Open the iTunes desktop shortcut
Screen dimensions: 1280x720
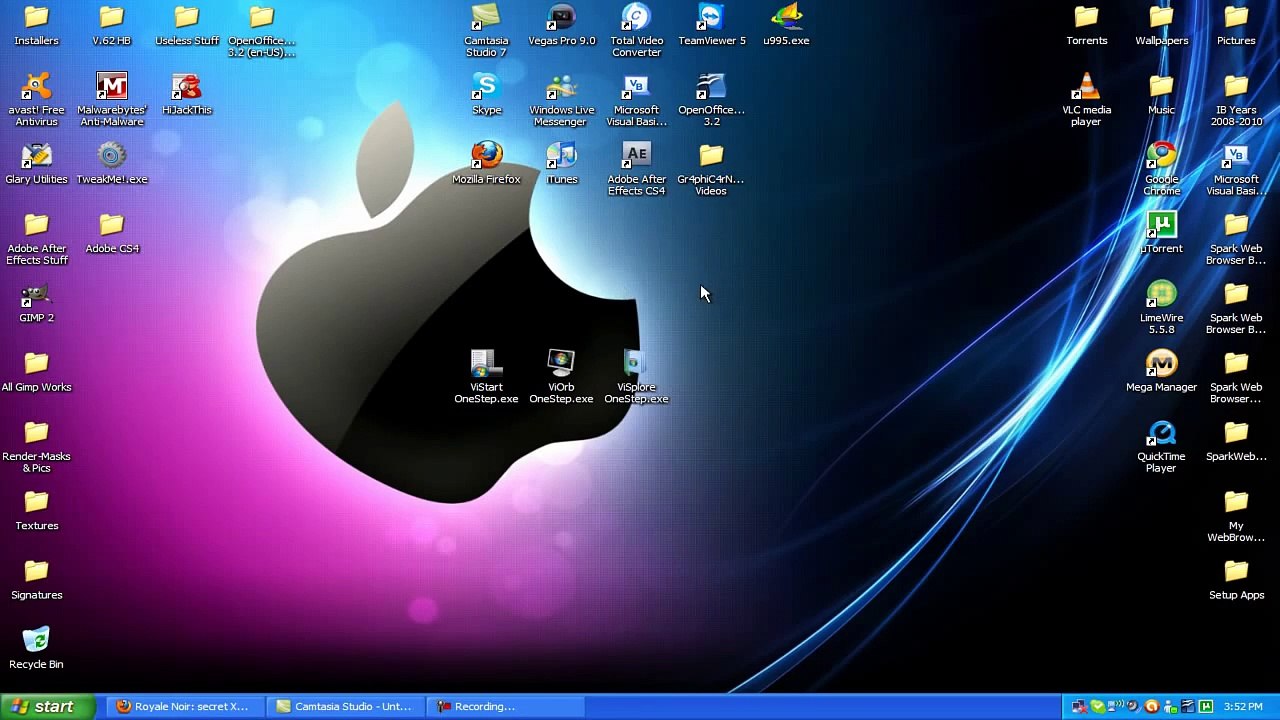(561, 164)
